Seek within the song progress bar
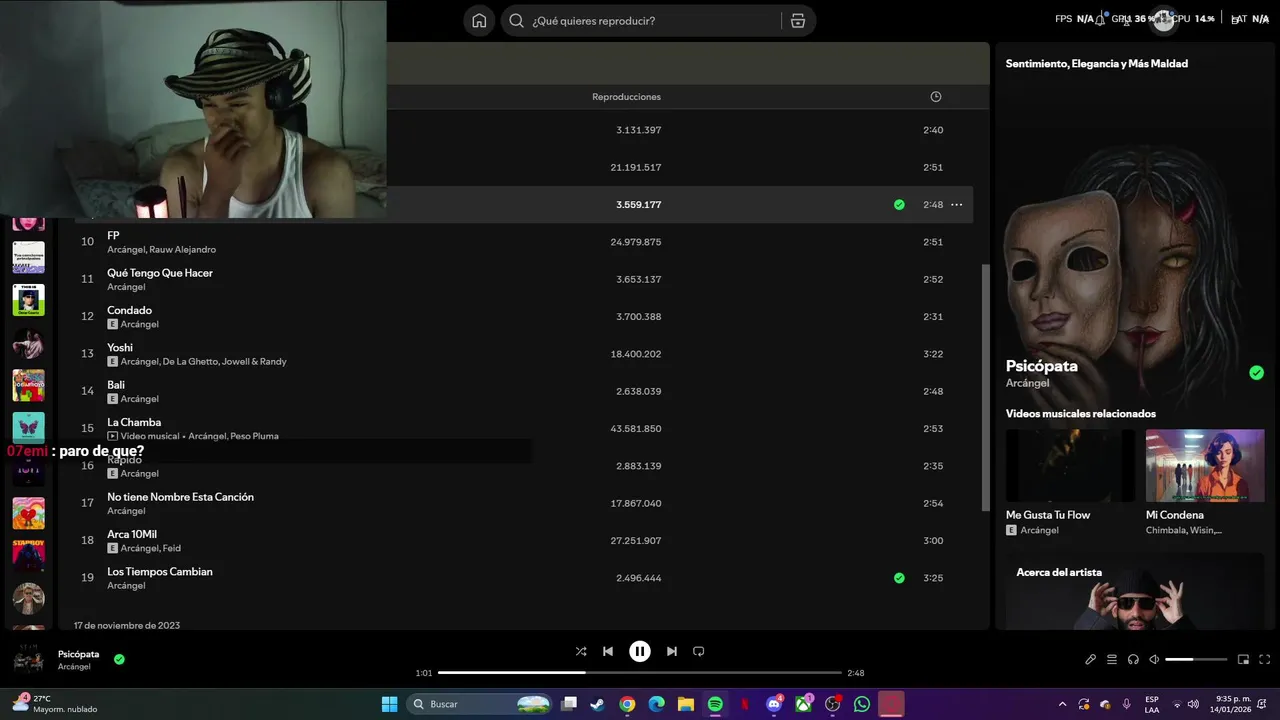This screenshot has height=720, width=1280. click(640, 673)
